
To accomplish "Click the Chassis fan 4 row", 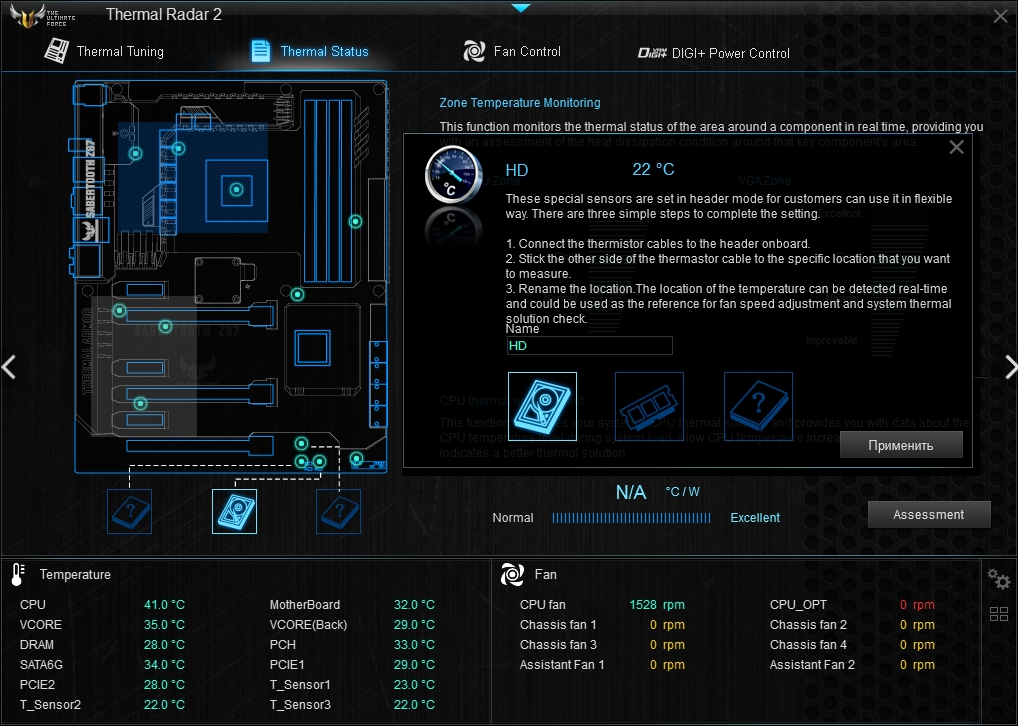I will pyautogui.click(x=852, y=645).
